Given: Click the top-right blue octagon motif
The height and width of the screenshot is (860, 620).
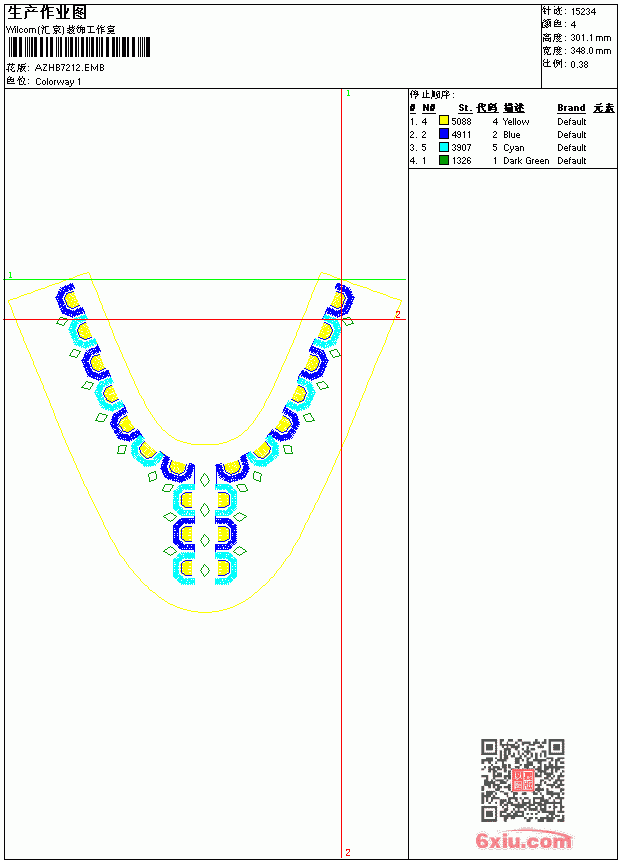Looking at the screenshot, I should click(340, 300).
